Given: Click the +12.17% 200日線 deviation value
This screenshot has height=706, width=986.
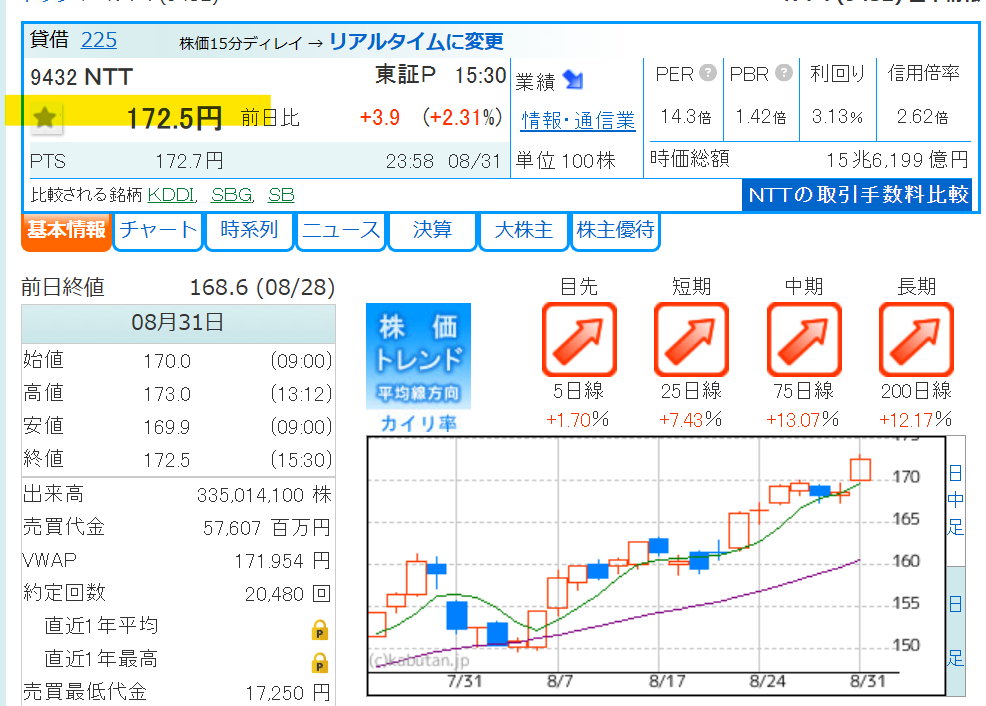Looking at the screenshot, I should (916, 419).
